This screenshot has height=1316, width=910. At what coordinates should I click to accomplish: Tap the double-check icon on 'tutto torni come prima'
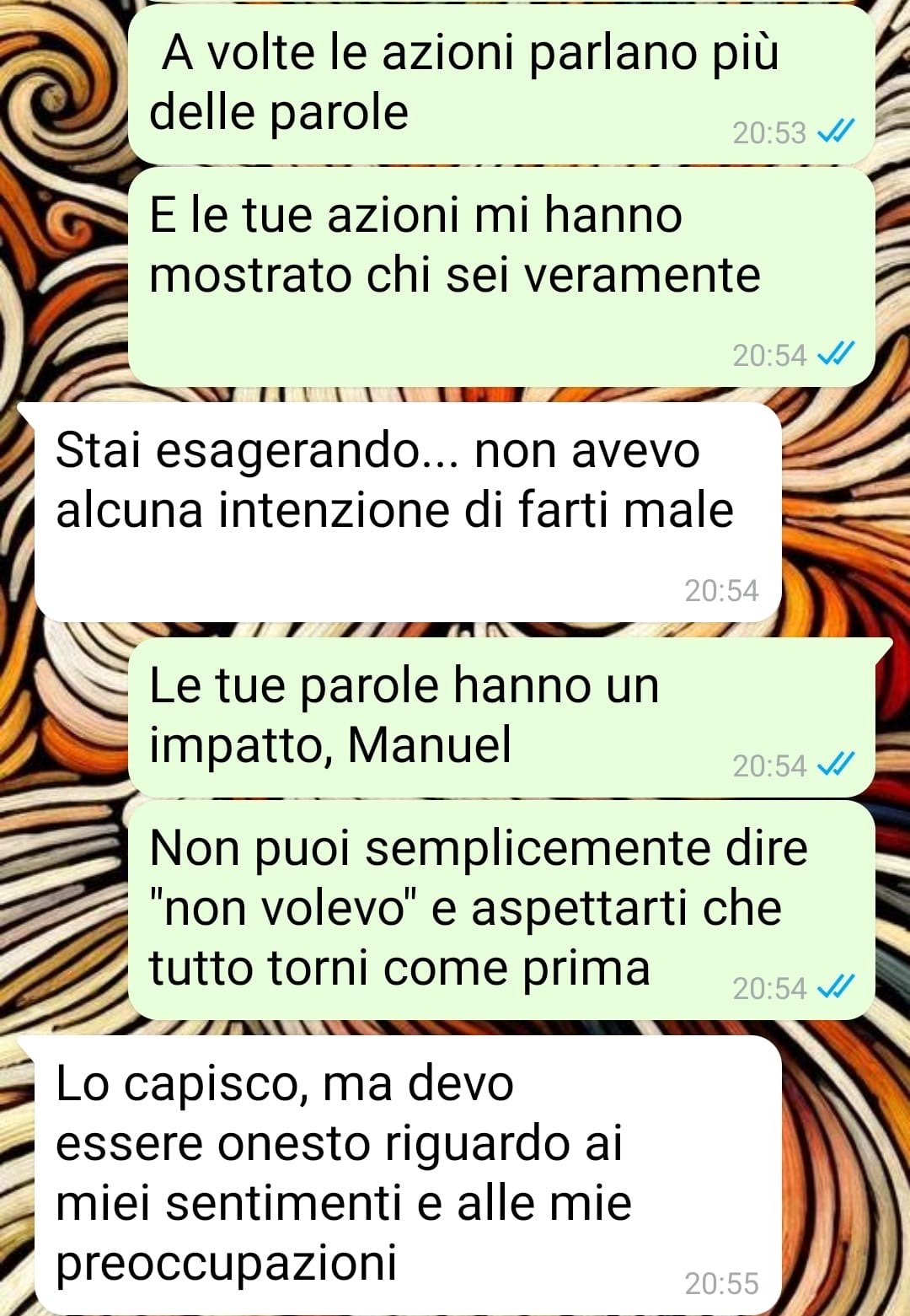pos(836,986)
